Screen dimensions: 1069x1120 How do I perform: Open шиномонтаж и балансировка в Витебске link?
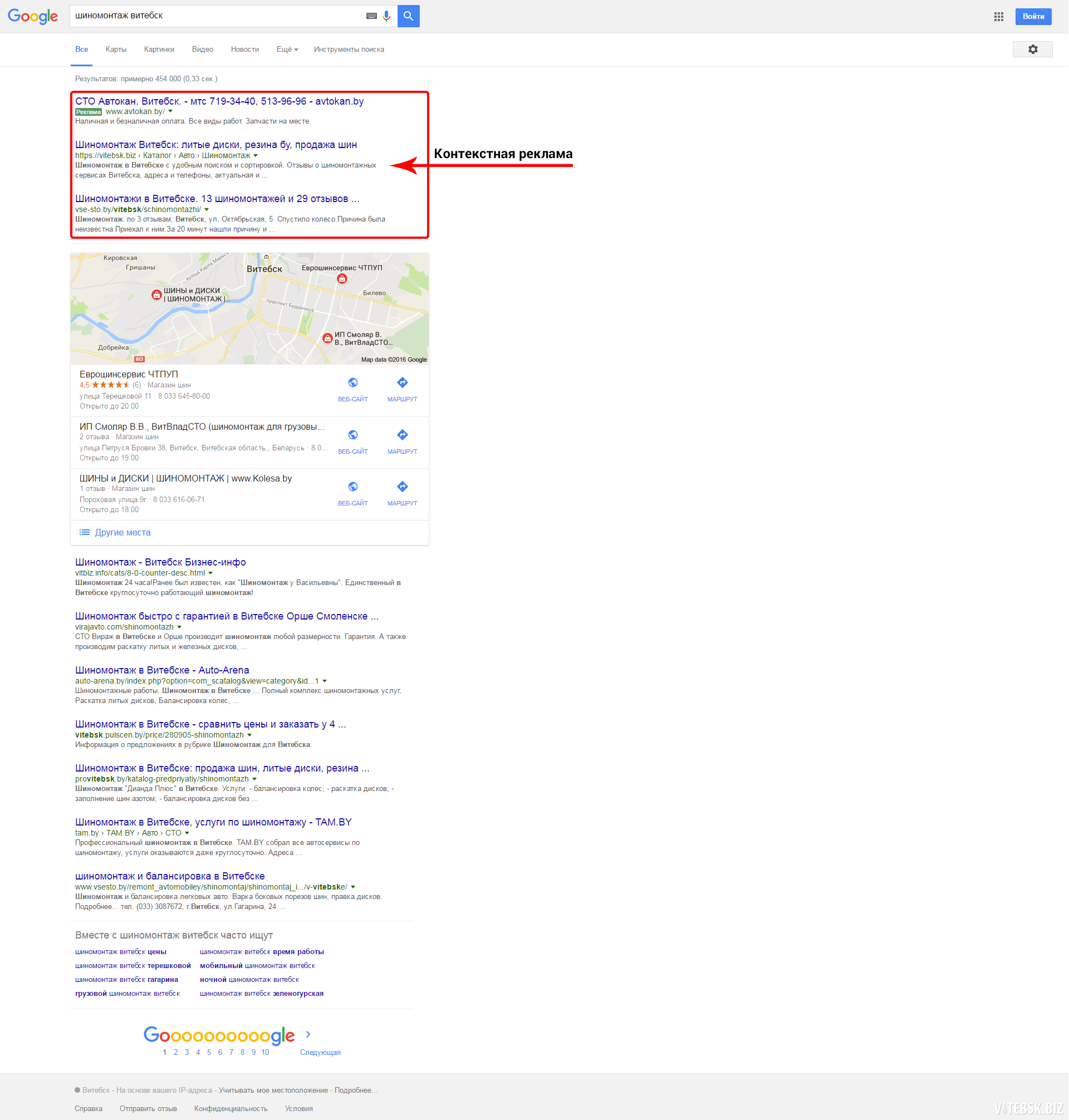[170, 877]
